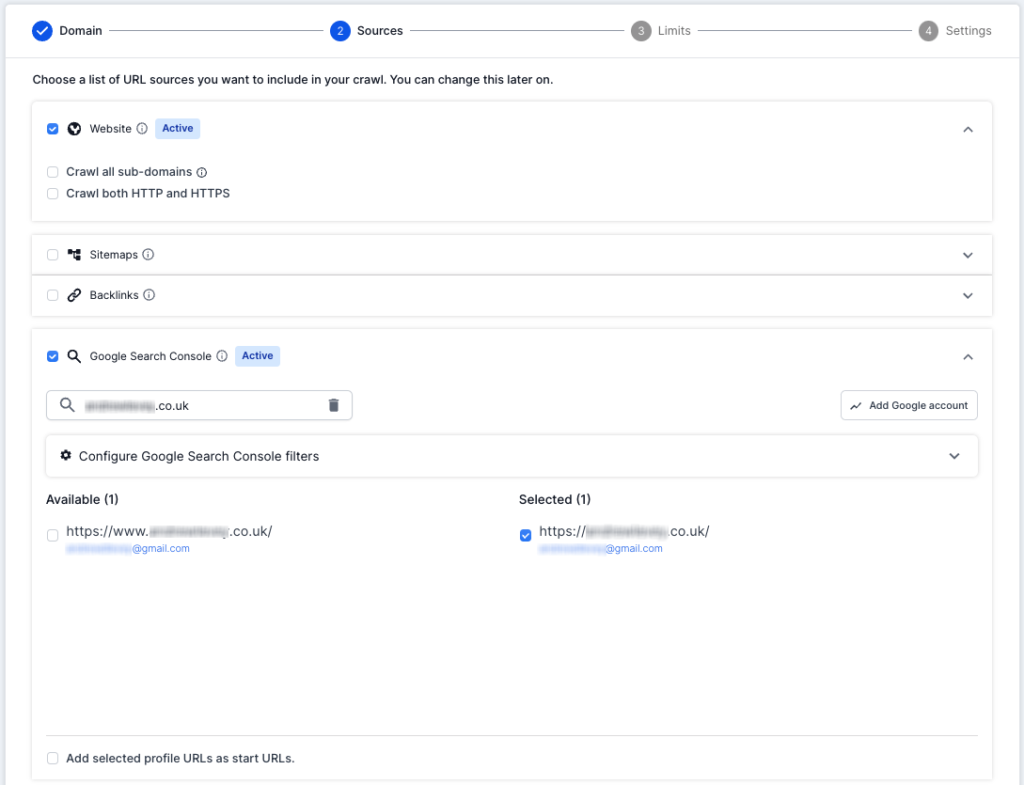This screenshot has width=1024, height=785.
Task: Check Crawl both HTTP and HTTPS
Action: [52, 193]
